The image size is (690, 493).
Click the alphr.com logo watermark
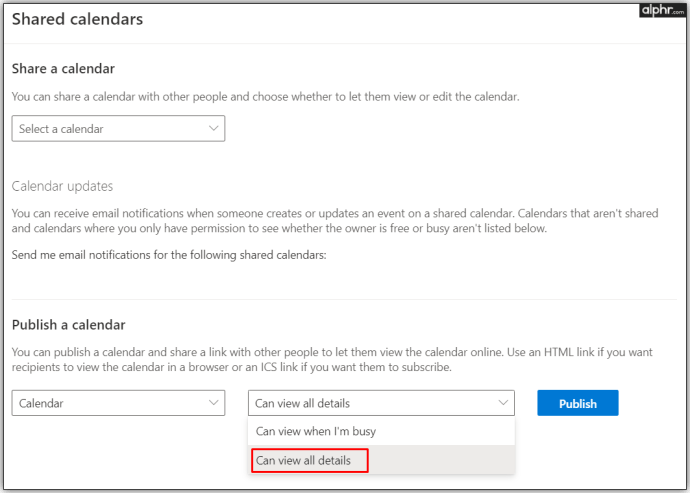(662, 10)
